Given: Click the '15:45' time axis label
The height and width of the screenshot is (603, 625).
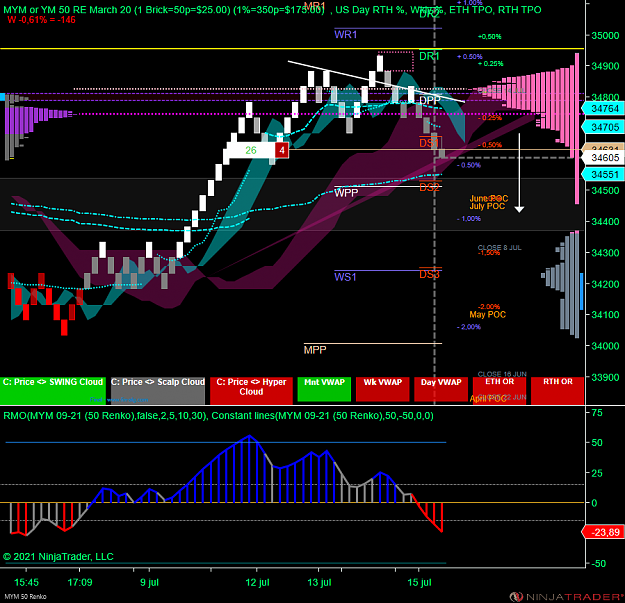Looking at the screenshot, I should click(x=26, y=582).
